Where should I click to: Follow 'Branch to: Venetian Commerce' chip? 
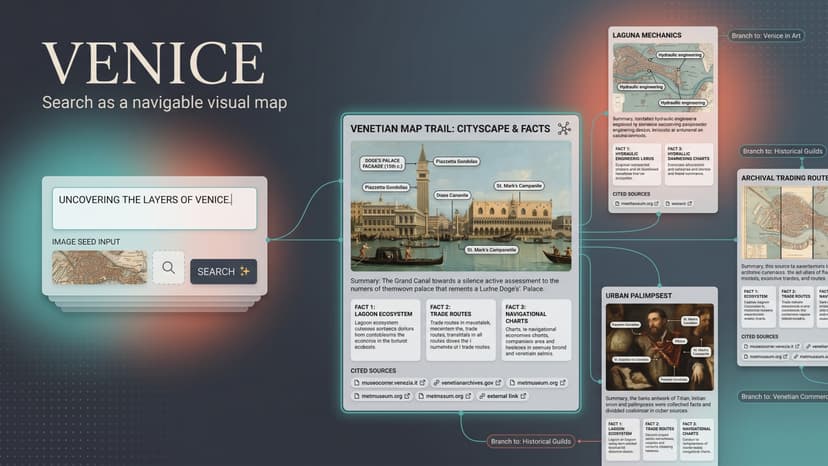click(783, 396)
